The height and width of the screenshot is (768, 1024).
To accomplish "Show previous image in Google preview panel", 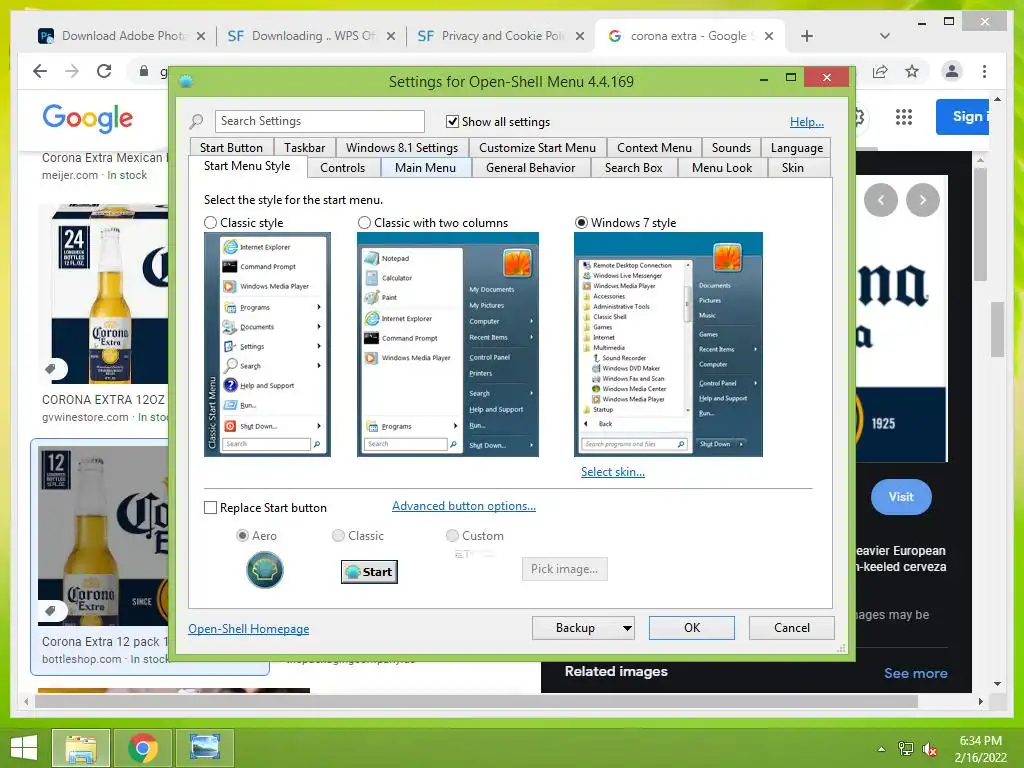I will tap(880, 200).
